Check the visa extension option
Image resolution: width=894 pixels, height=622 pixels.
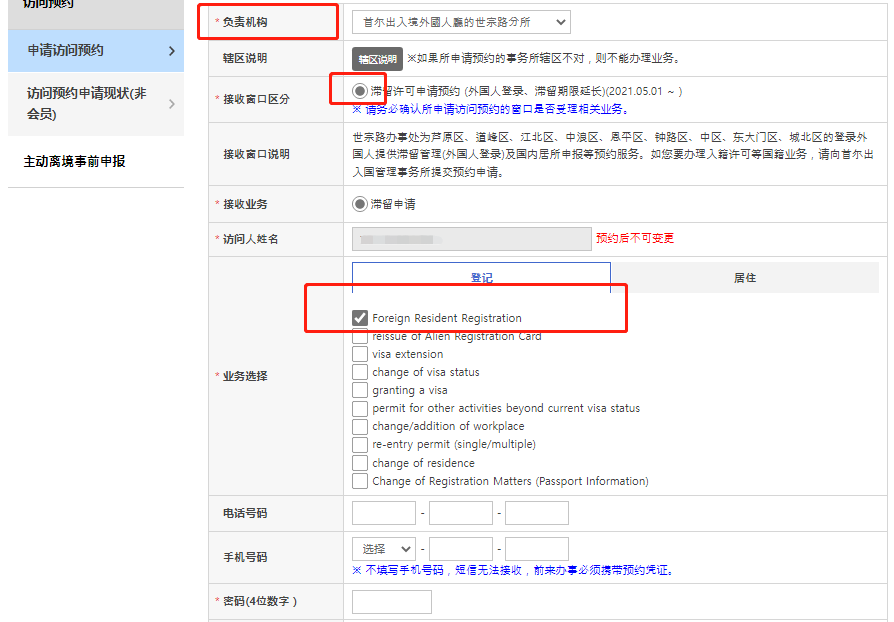point(360,353)
